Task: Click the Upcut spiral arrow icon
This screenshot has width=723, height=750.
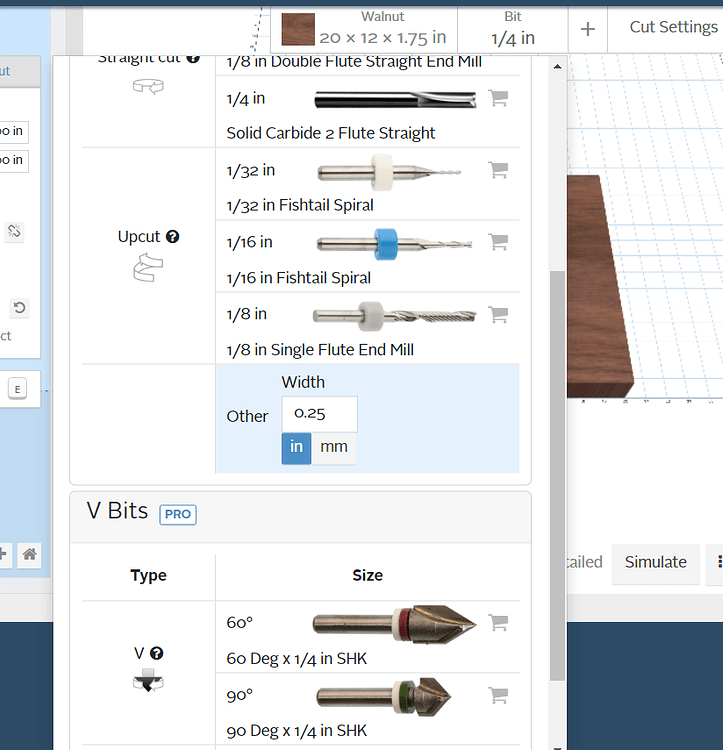Action: pos(148,268)
